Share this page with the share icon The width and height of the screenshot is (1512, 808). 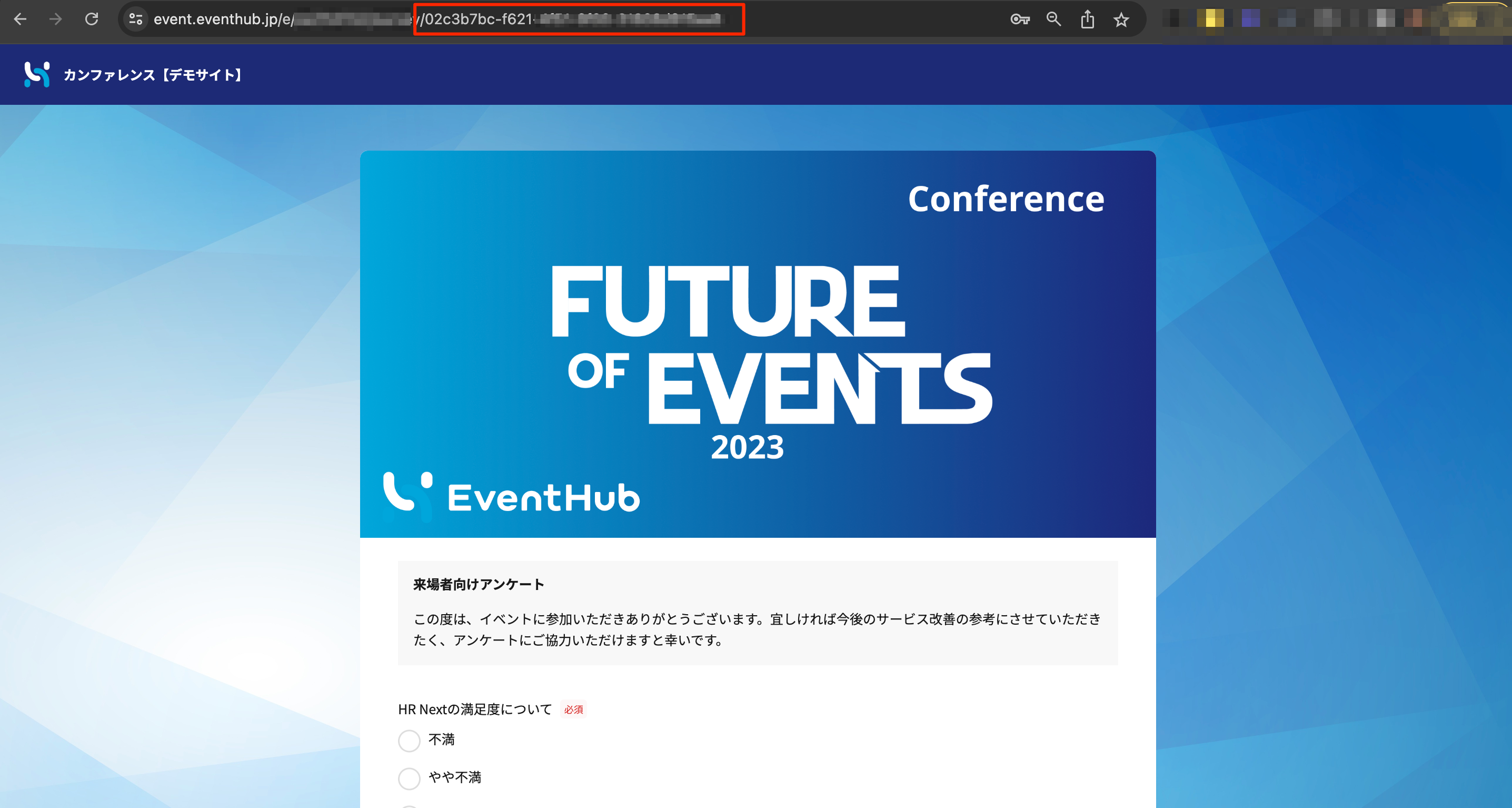pyautogui.click(x=1088, y=19)
